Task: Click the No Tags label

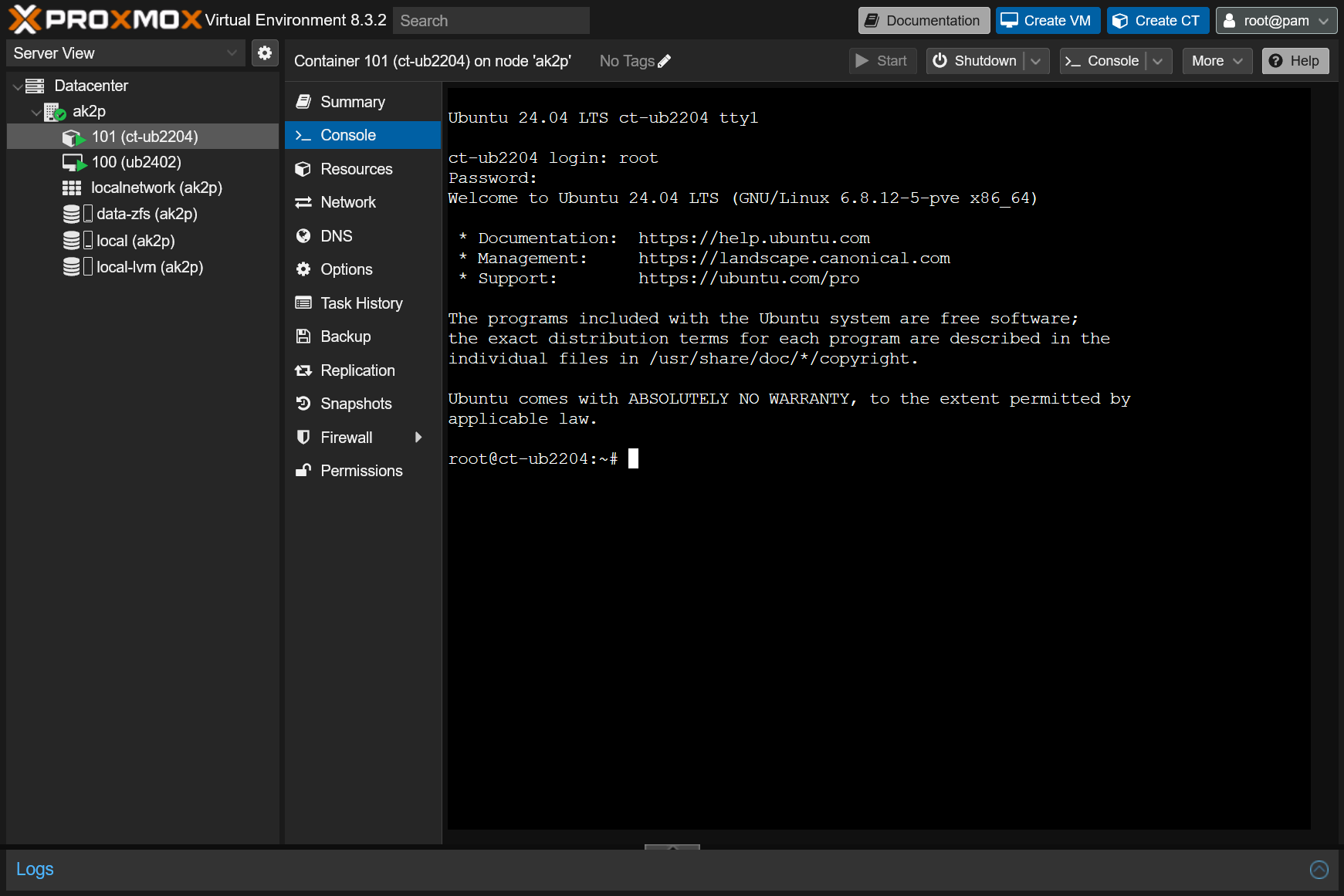Action: [x=627, y=61]
